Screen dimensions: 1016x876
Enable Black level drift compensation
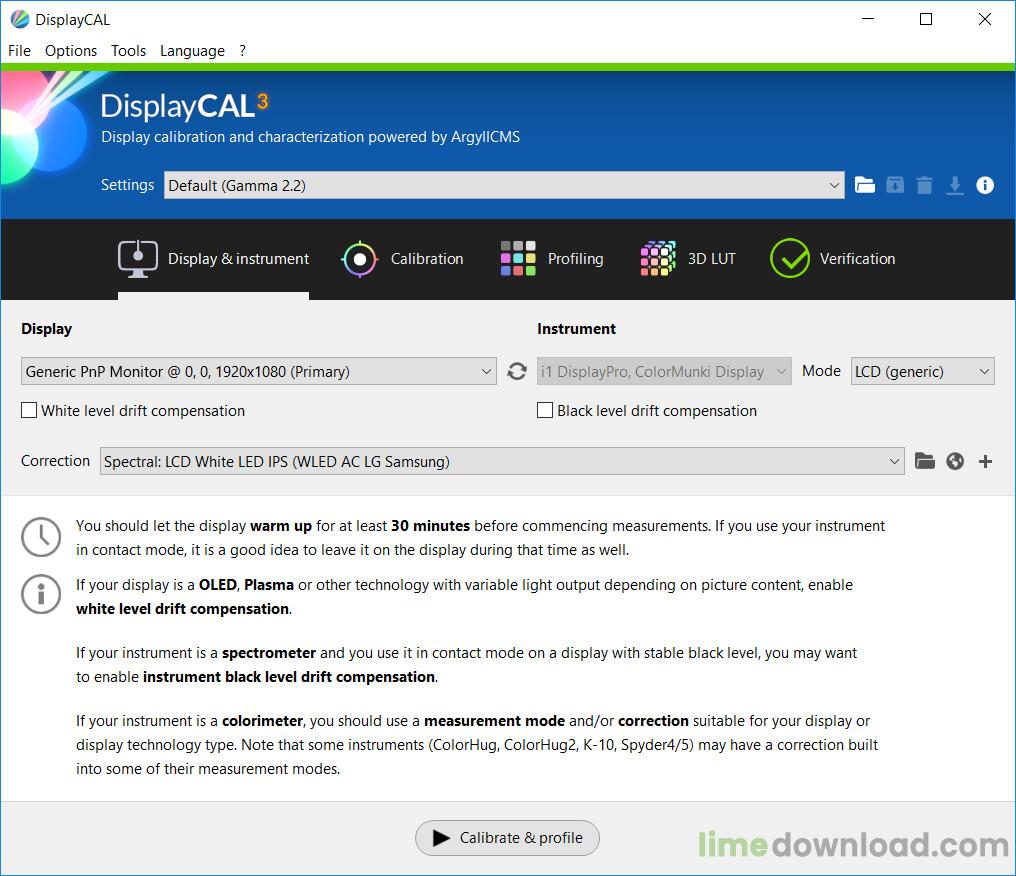[545, 410]
